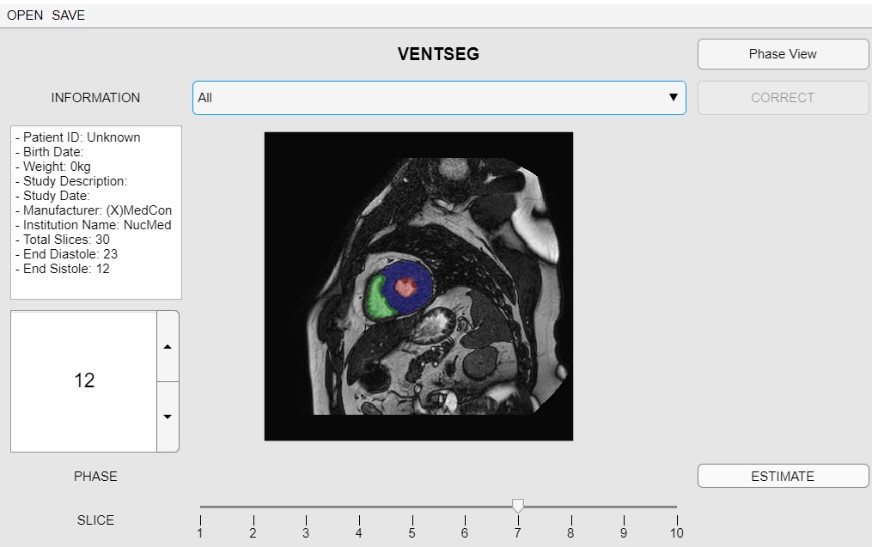Click the red left ventricle cavity

(x=405, y=287)
